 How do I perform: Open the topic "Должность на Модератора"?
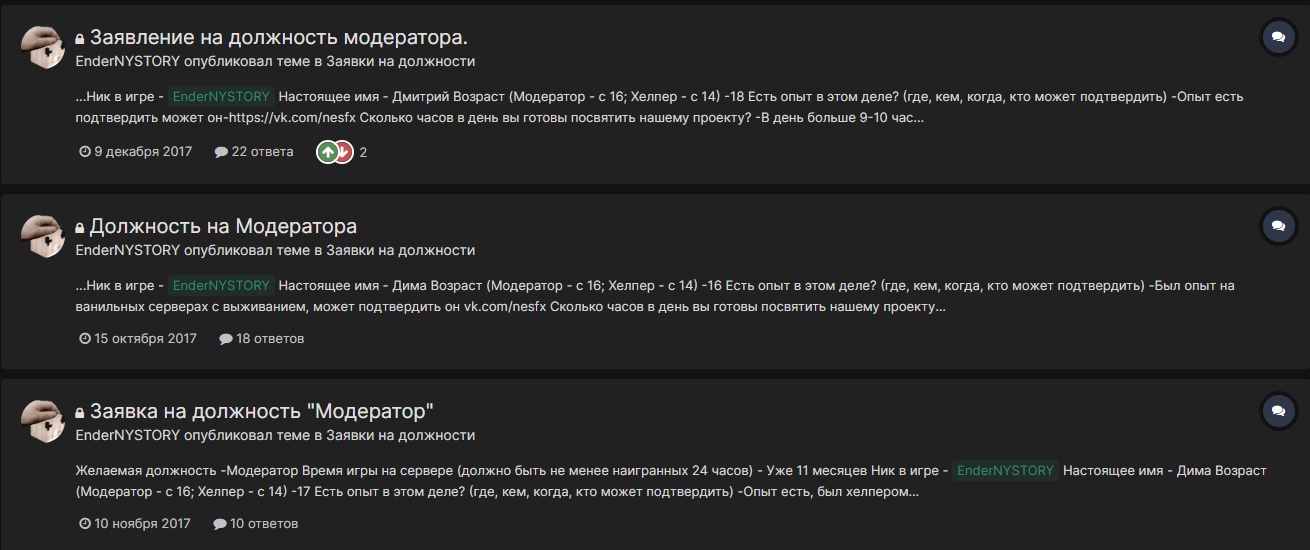[x=223, y=226]
